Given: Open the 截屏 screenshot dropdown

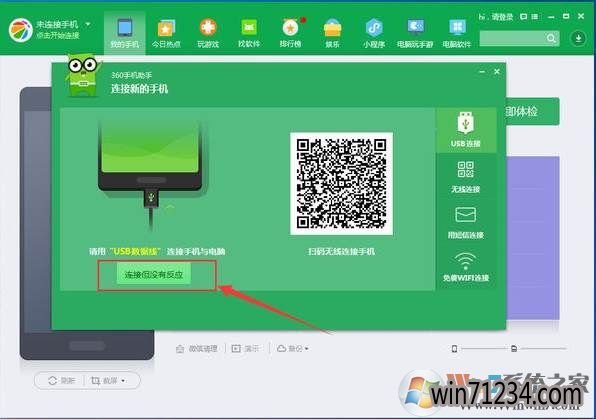Looking at the screenshot, I should click(108, 381).
